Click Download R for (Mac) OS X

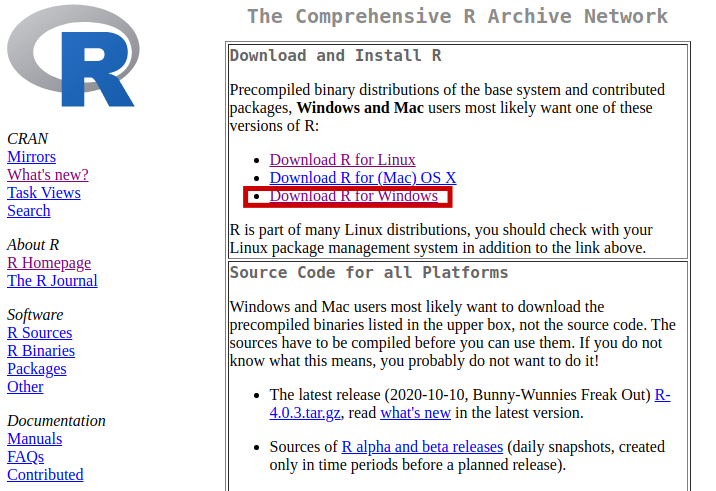click(x=362, y=178)
